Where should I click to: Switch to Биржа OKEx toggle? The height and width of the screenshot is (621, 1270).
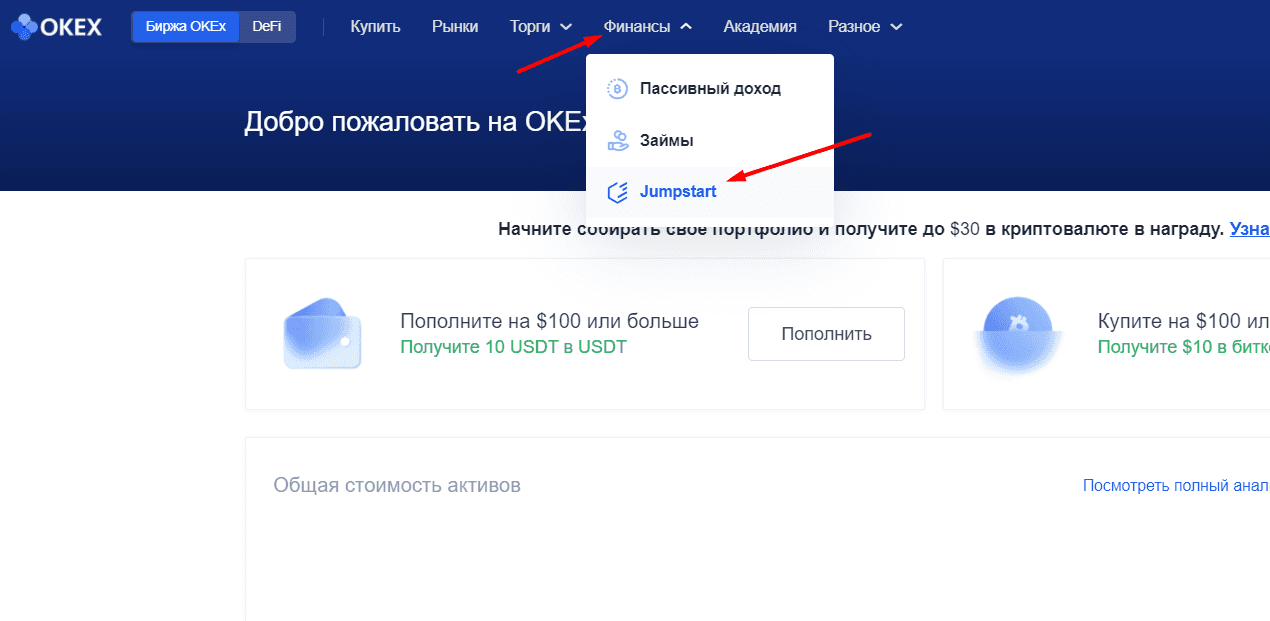(x=186, y=27)
